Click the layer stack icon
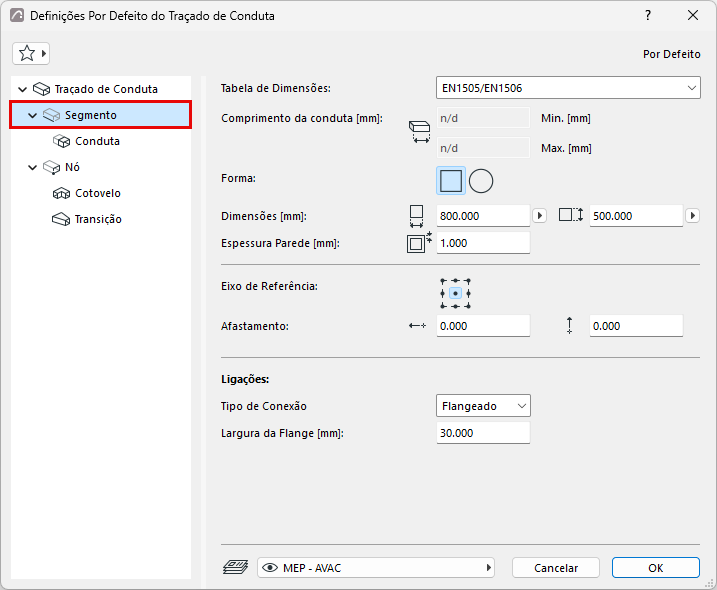This screenshot has height=590, width=717. coord(235,568)
